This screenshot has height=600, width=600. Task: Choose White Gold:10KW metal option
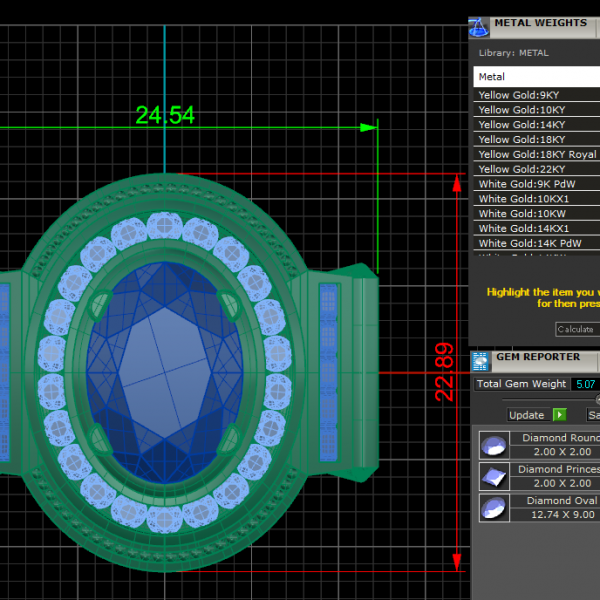[523, 214]
